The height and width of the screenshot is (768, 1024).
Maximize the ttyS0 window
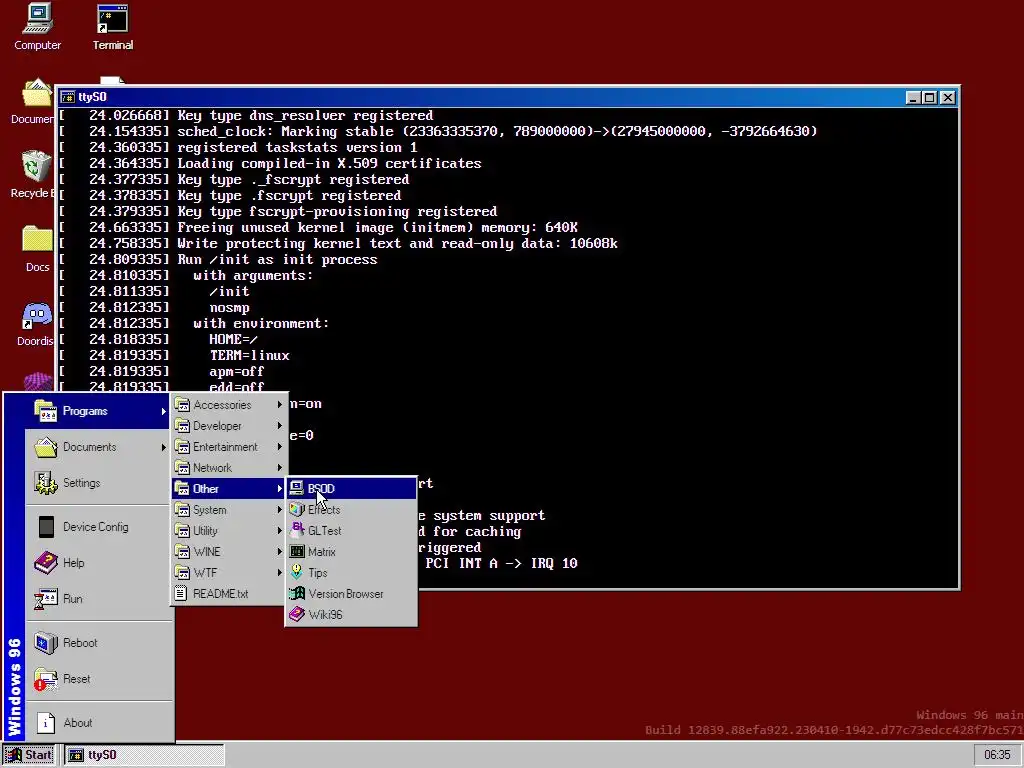(x=929, y=97)
